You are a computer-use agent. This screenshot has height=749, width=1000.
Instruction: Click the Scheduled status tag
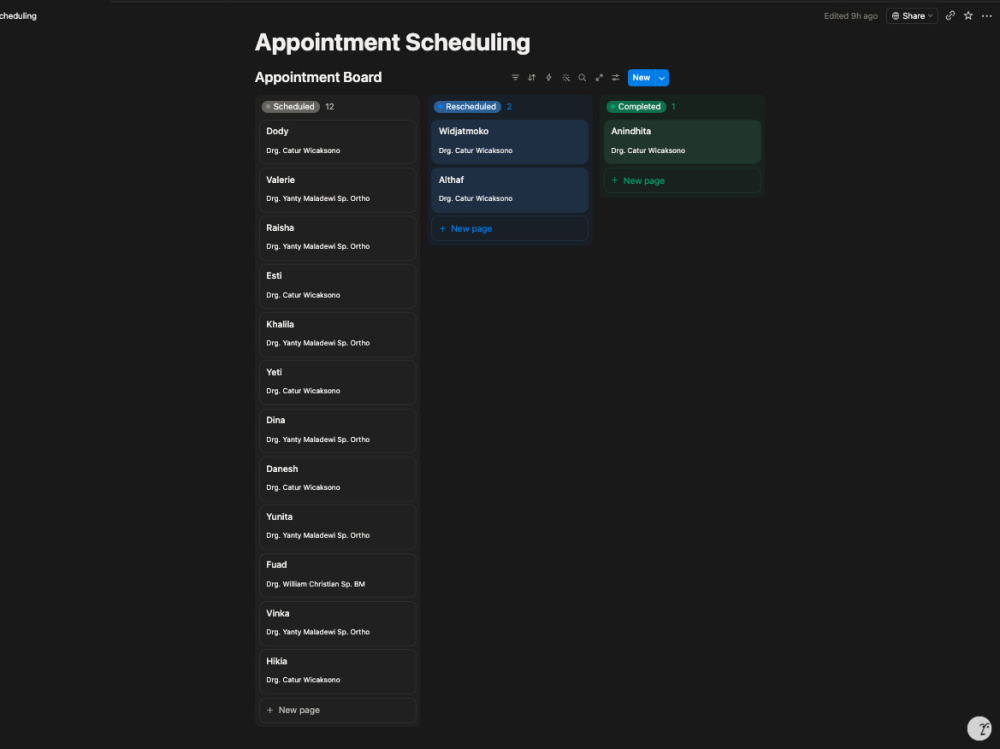[291, 107]
